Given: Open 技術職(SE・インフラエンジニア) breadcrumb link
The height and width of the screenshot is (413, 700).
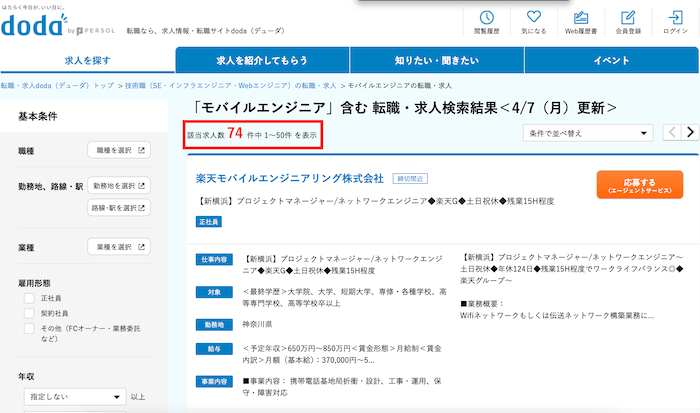Looking at the screenshot, I should click(x=230, y=86).
